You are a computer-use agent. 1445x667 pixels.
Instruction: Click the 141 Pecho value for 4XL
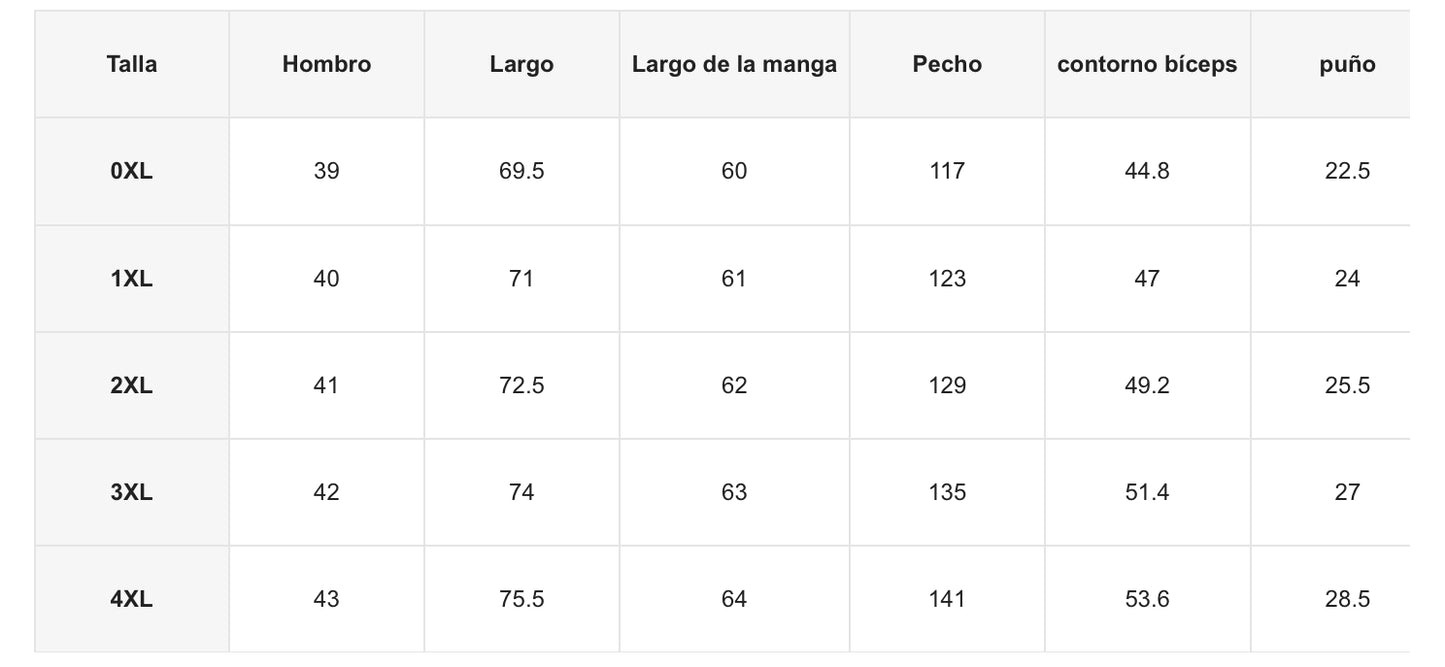click(x=947, y=599)
